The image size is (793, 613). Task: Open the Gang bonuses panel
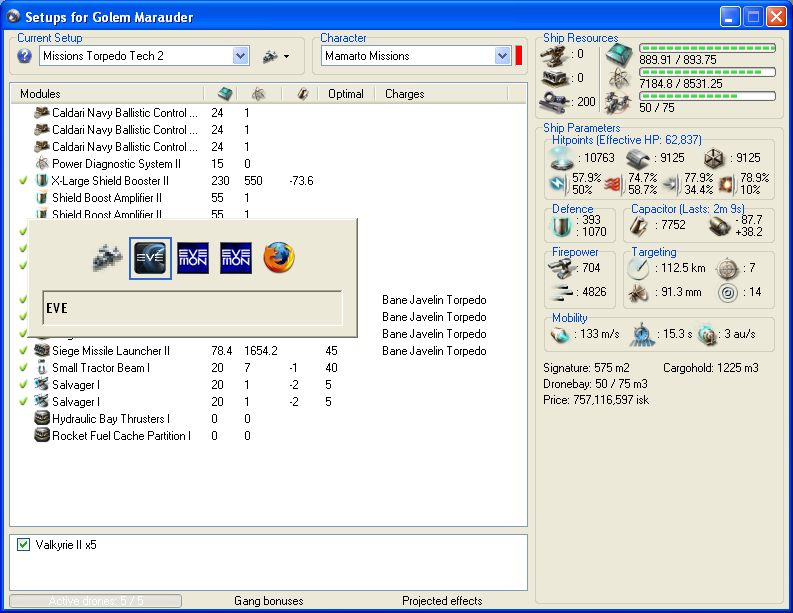click(269, 600)
